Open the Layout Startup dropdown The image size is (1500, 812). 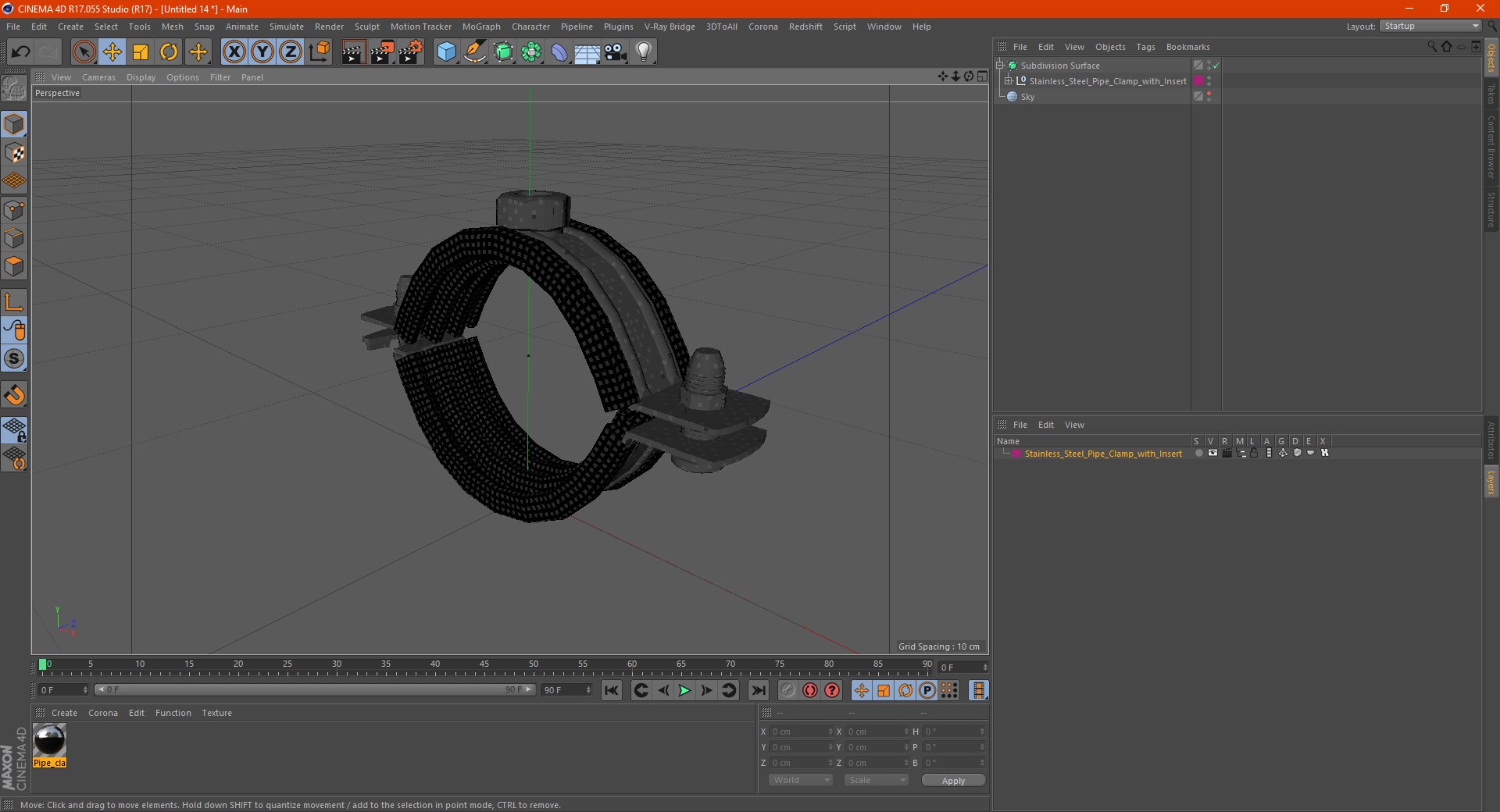[1430, 27]
